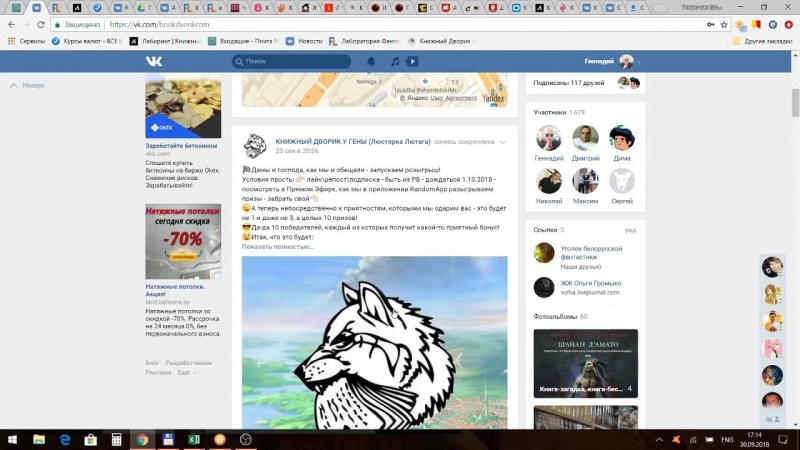Open Книжный Дворик bookmark
The image size is (800, 450).
tap(442, 41)
